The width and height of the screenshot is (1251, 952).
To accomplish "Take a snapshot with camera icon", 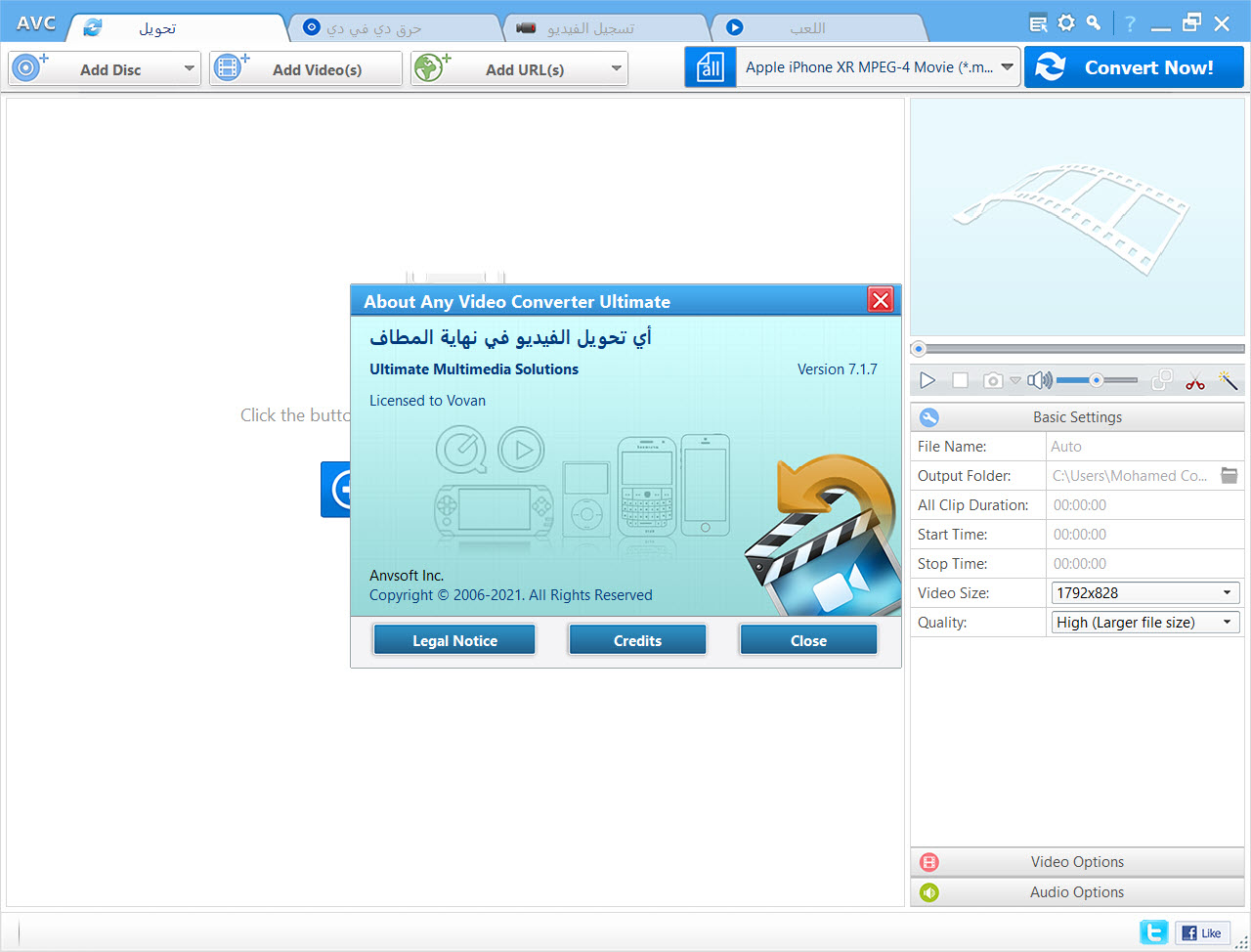I will pos(993,380).
